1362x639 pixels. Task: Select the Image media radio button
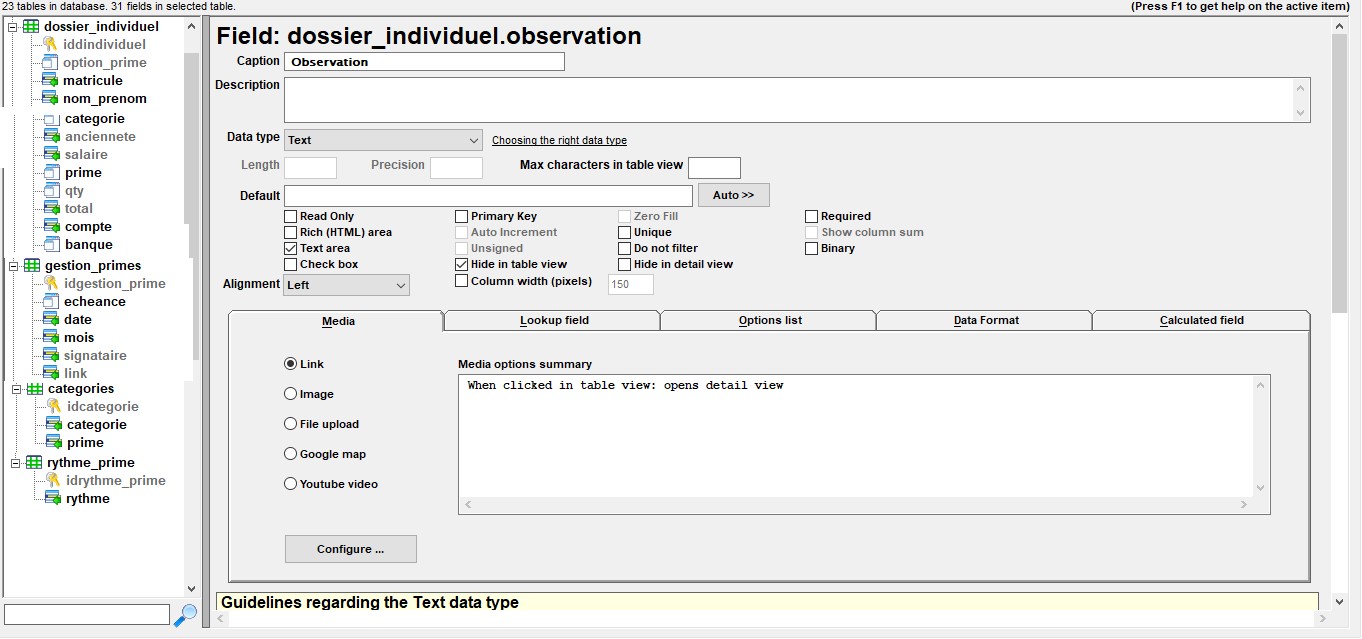(x=291, y=394)
